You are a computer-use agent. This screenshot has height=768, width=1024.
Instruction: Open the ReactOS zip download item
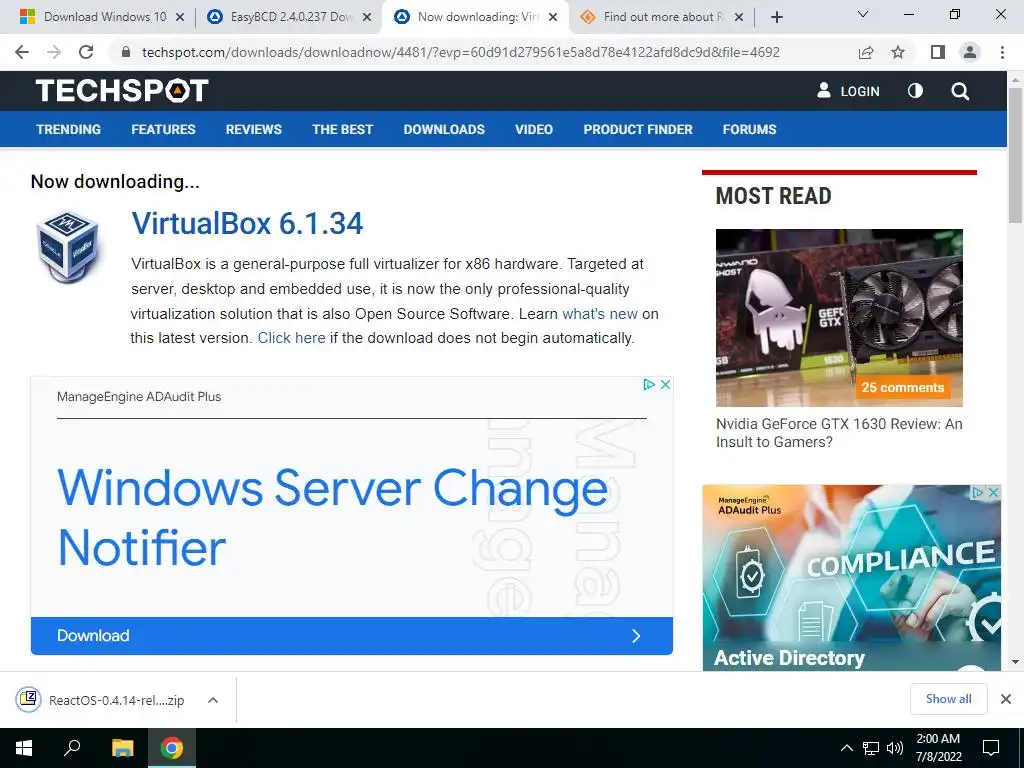click(101, 700)
